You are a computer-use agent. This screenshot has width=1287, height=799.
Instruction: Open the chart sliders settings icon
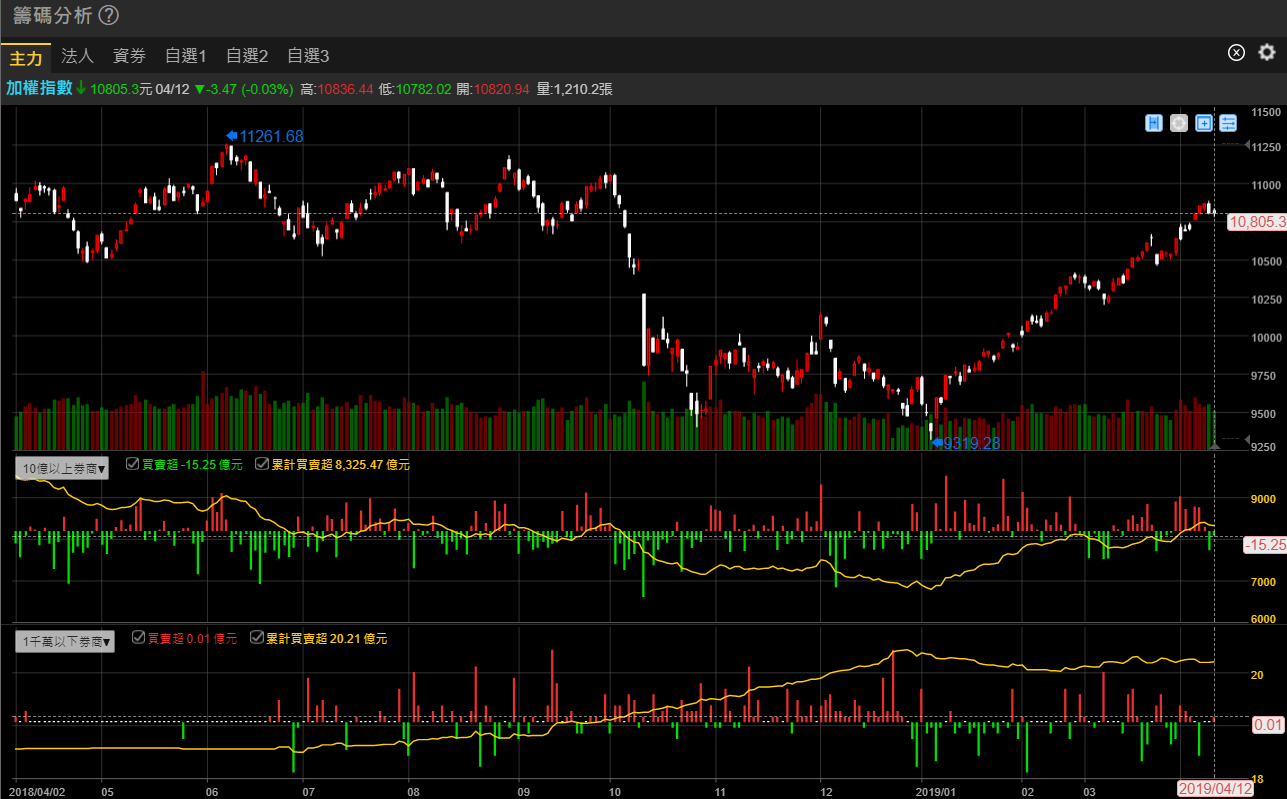(1229, 123)
